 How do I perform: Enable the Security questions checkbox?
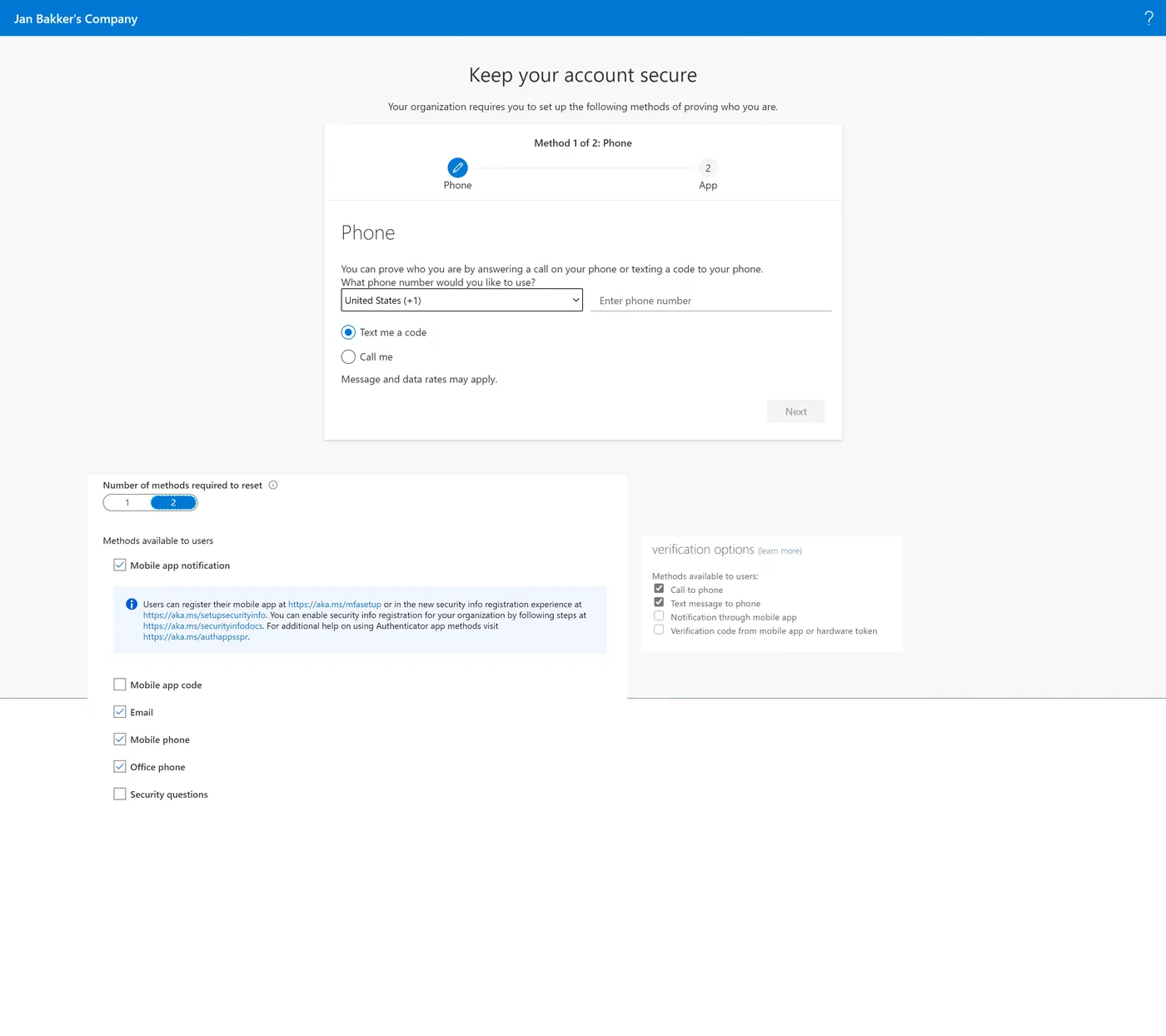click(x=120, y=794)
